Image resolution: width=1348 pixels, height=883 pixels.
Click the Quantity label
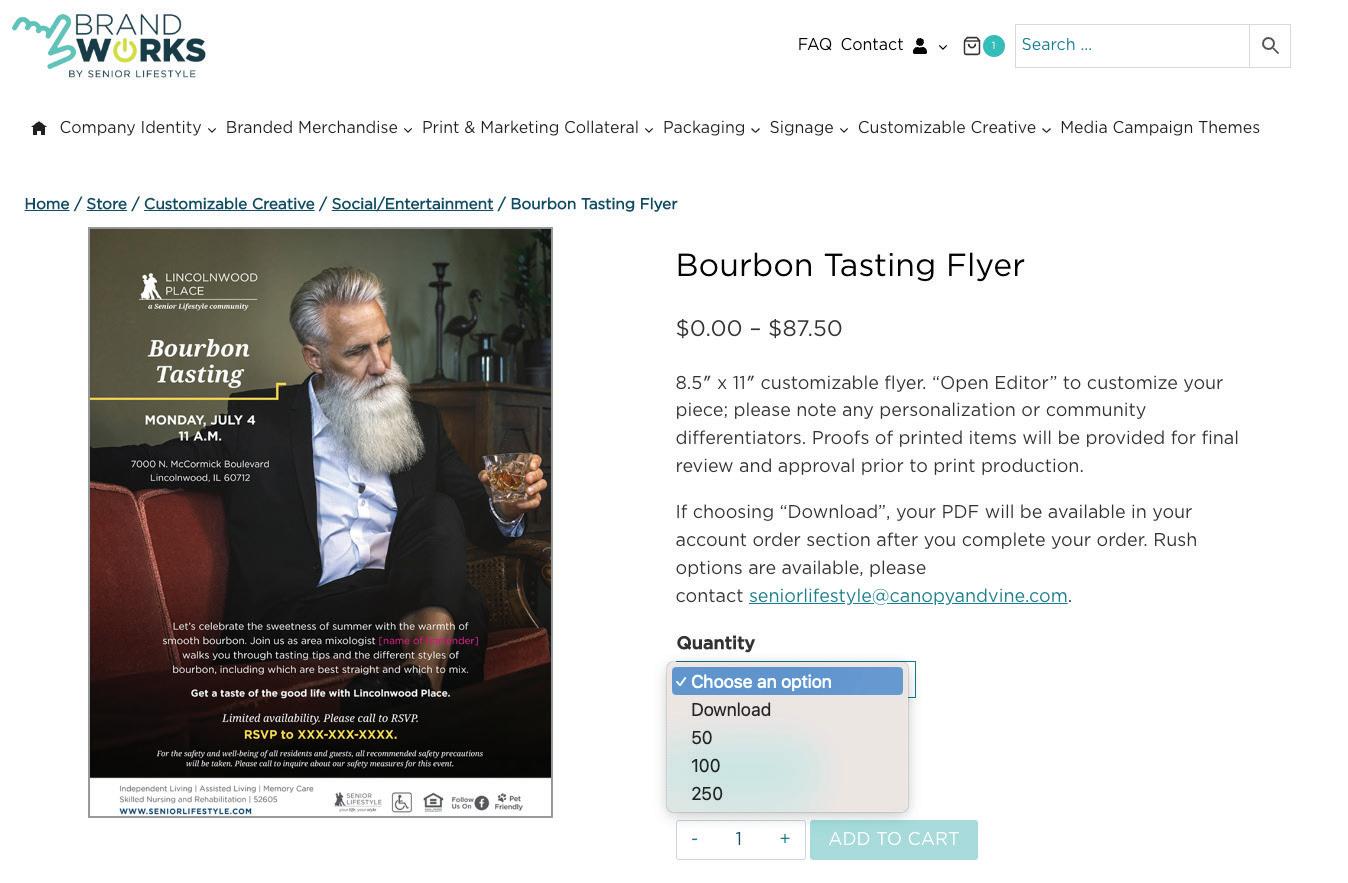click(x=716, y=643)
